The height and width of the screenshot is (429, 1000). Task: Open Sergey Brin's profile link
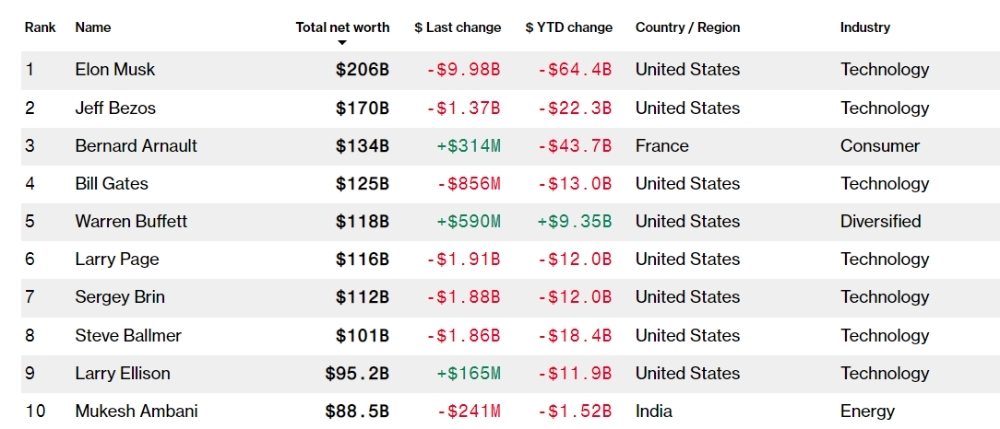(120, 297)
